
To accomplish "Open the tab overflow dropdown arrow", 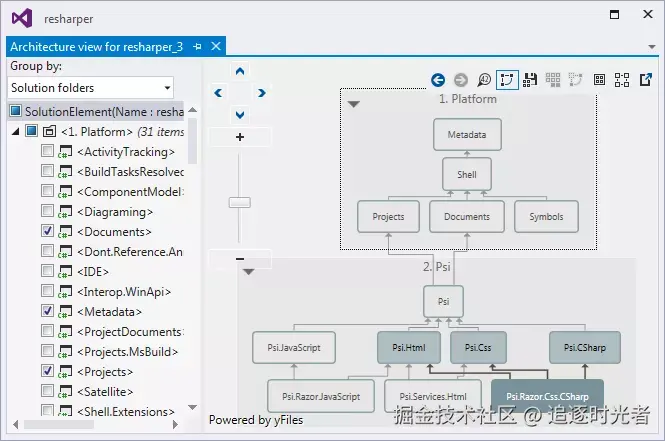I will click(x=652, y=47).
